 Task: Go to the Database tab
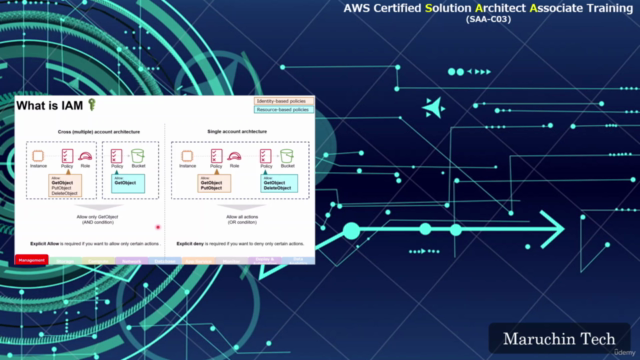[x=165, y=261]
